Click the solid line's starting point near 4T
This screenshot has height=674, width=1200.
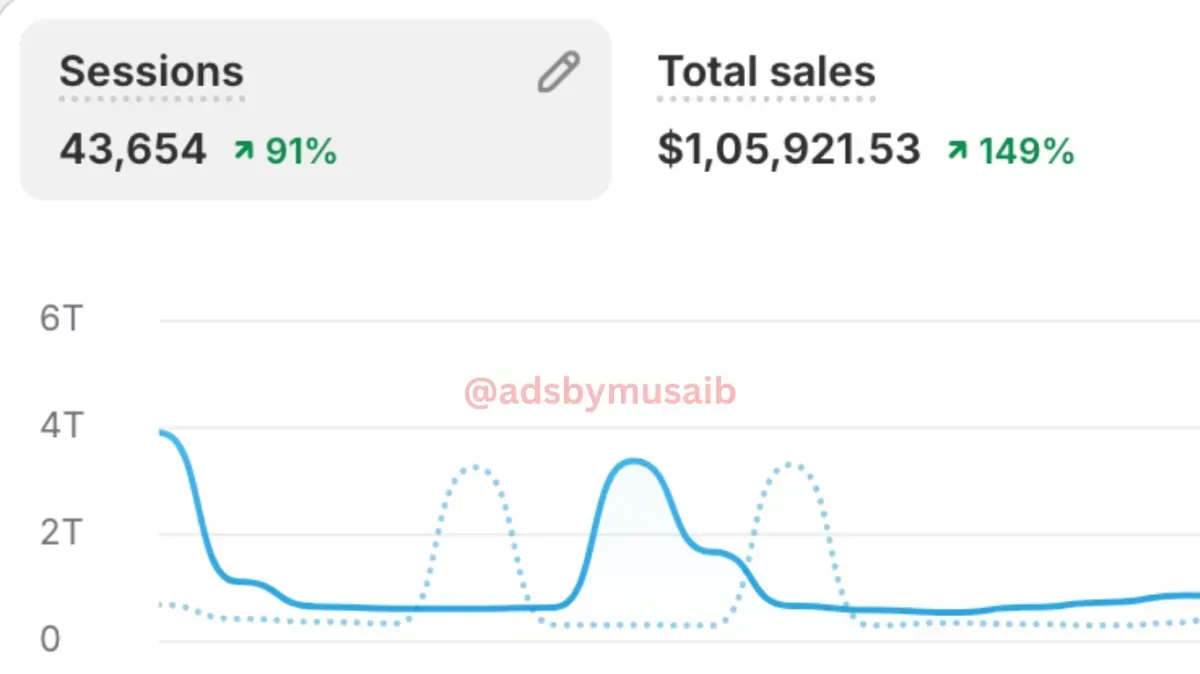[x=163, y=432]
